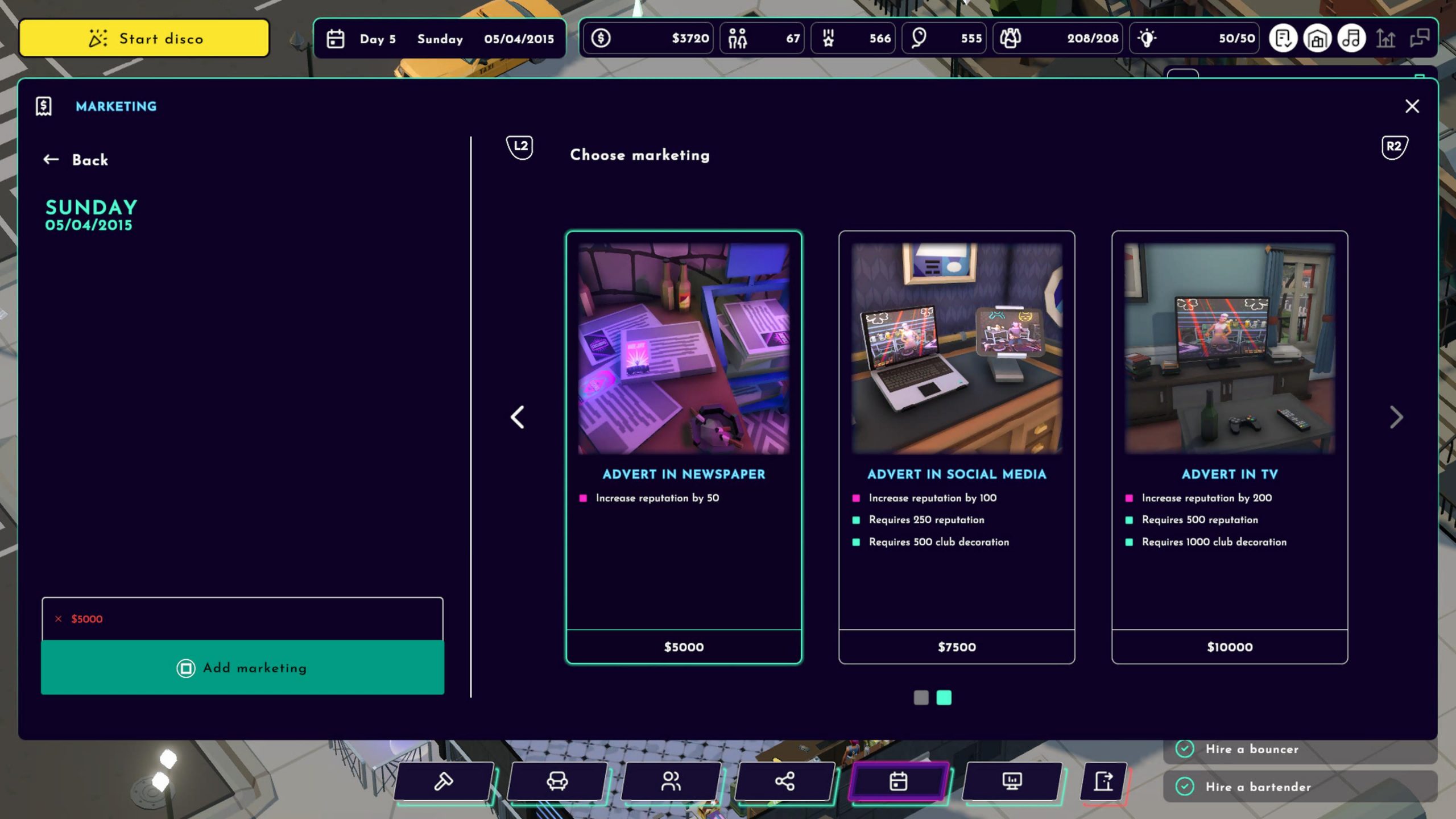The height and width of the screenshot is (819, 1456).
Task: Click the exit door icon
Action: (x=1103, y=781)
